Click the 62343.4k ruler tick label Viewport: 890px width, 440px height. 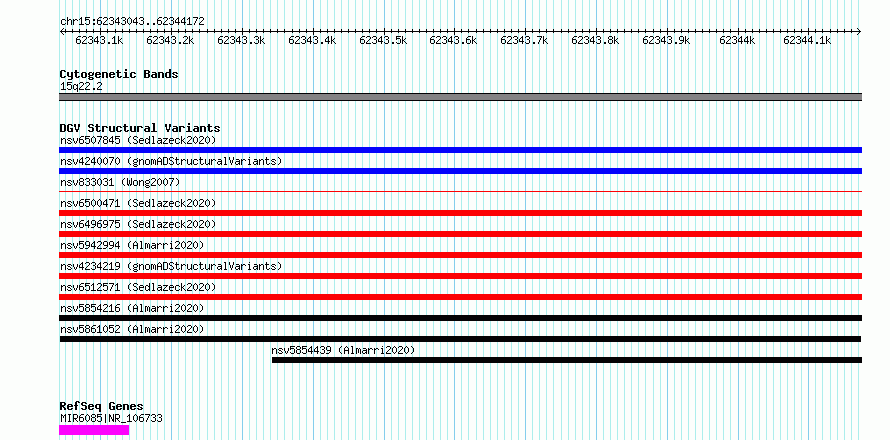coord(312,40)
